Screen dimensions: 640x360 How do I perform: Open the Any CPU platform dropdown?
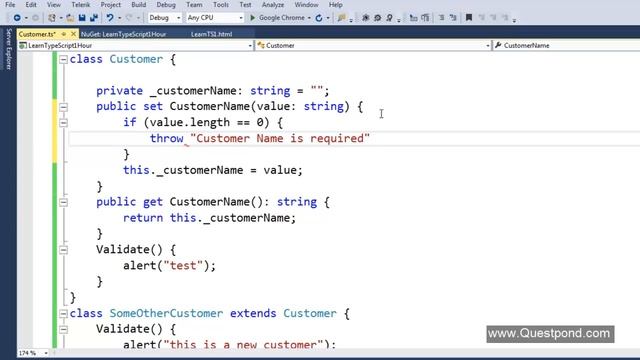pos(215,18)
